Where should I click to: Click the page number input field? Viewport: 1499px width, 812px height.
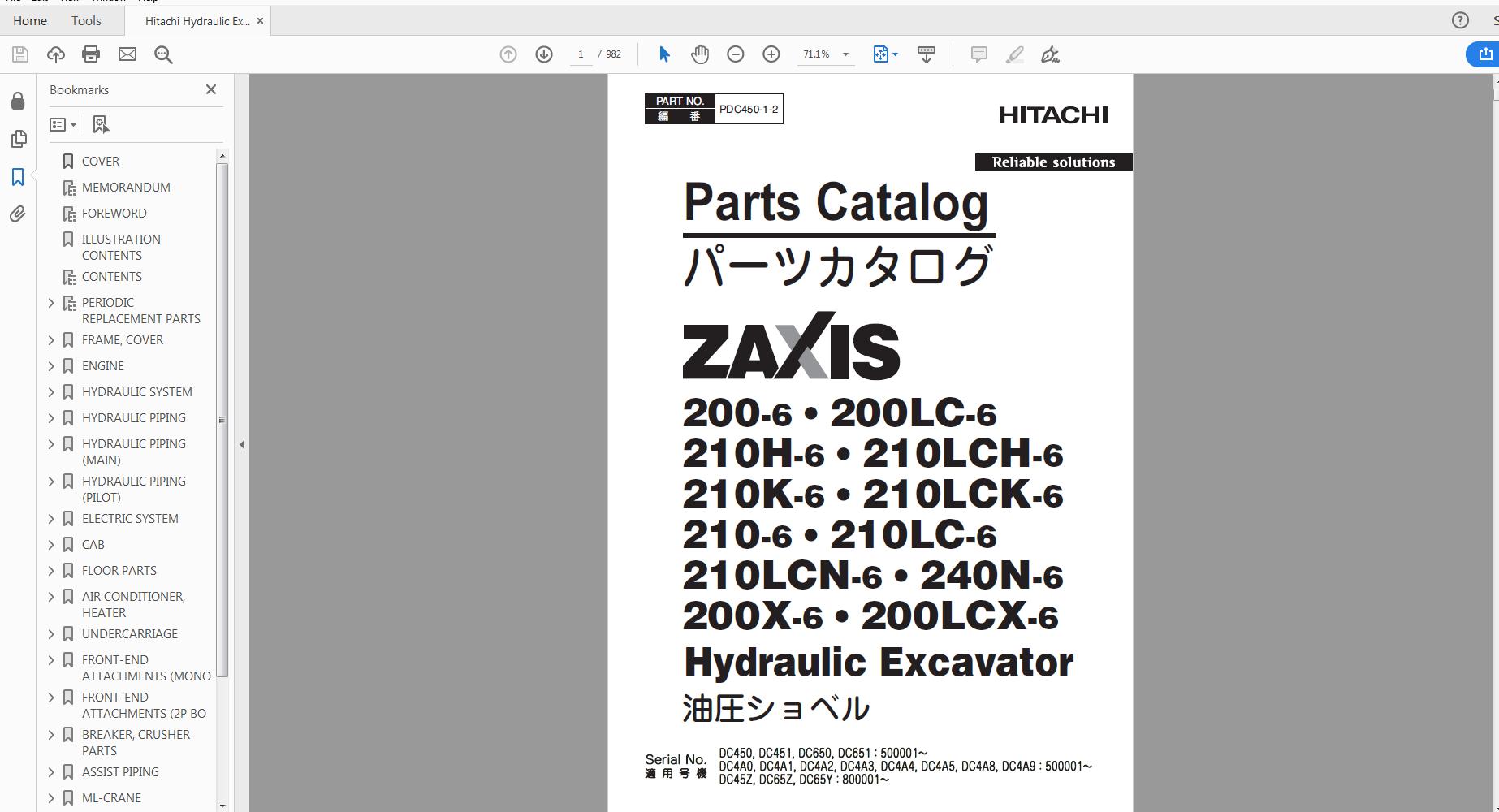click(x=581, y=54)
